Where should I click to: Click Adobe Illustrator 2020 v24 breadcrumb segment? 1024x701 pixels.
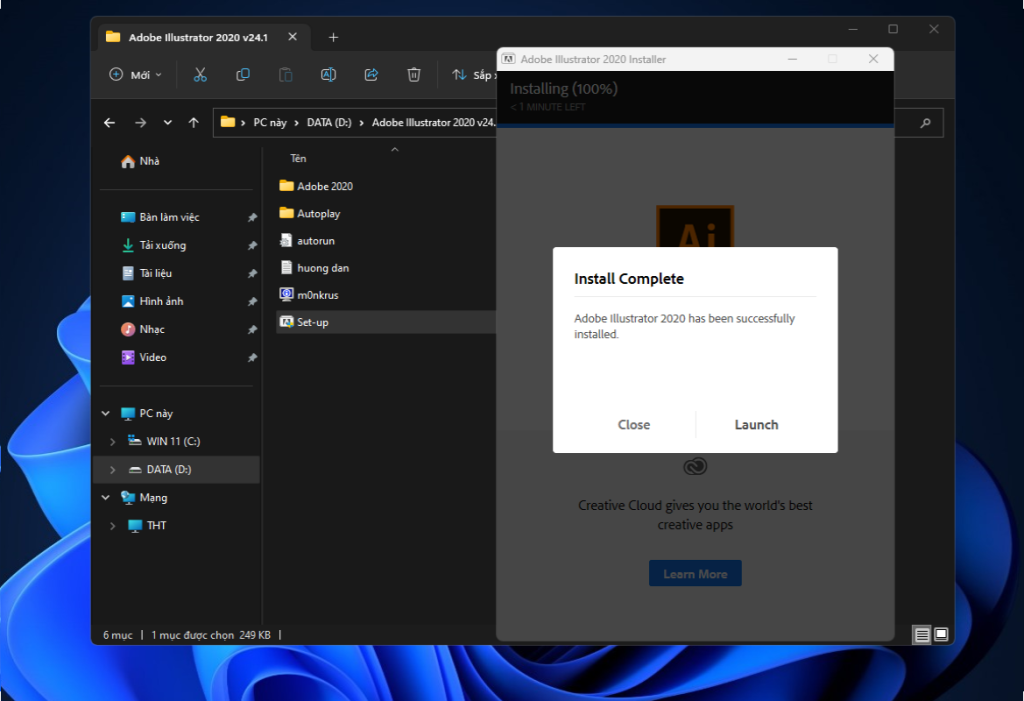pyautogui.click(x=433, y=123)
